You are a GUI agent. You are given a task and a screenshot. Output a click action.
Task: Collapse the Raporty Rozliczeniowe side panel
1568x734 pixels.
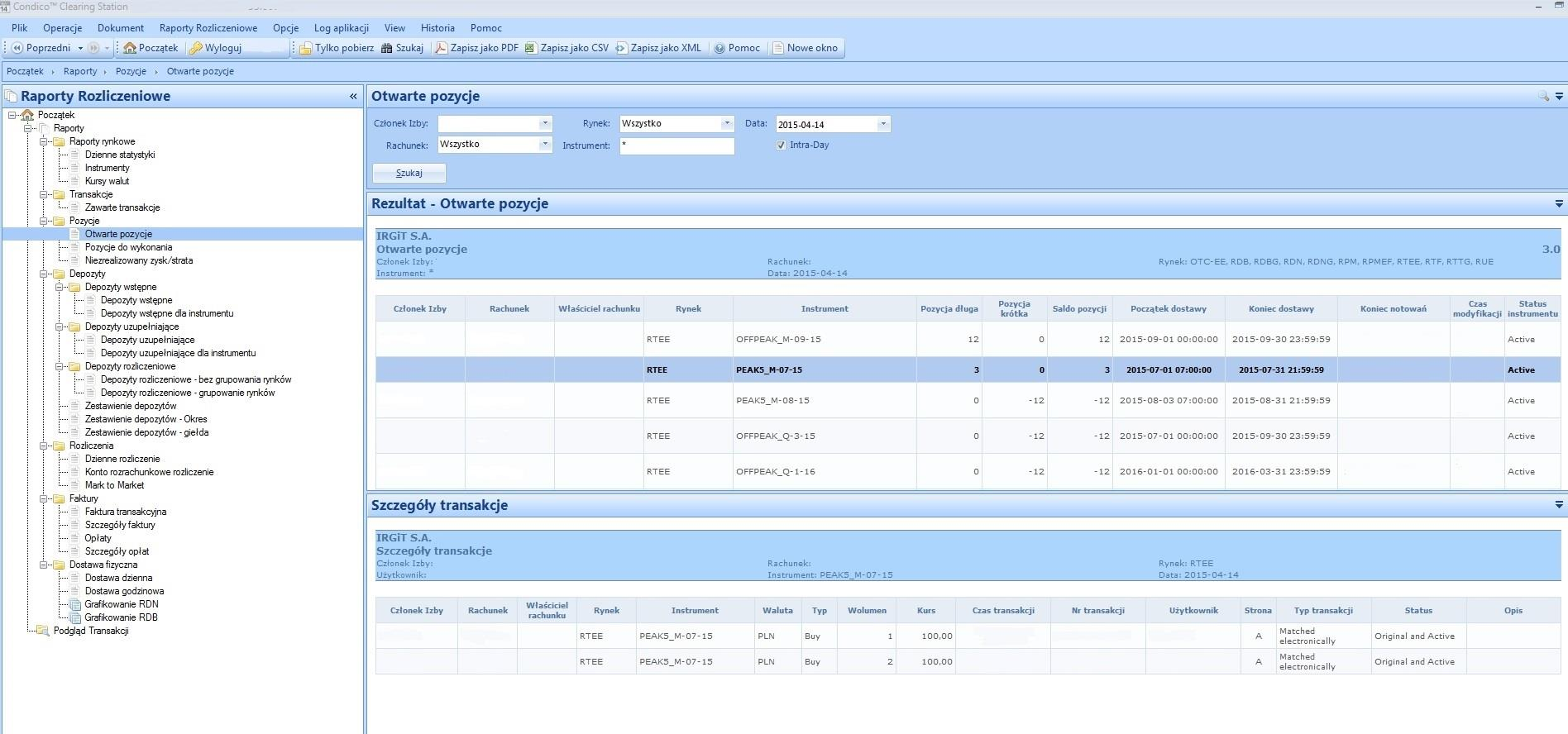pyautogui.click(x=353, y=96)
